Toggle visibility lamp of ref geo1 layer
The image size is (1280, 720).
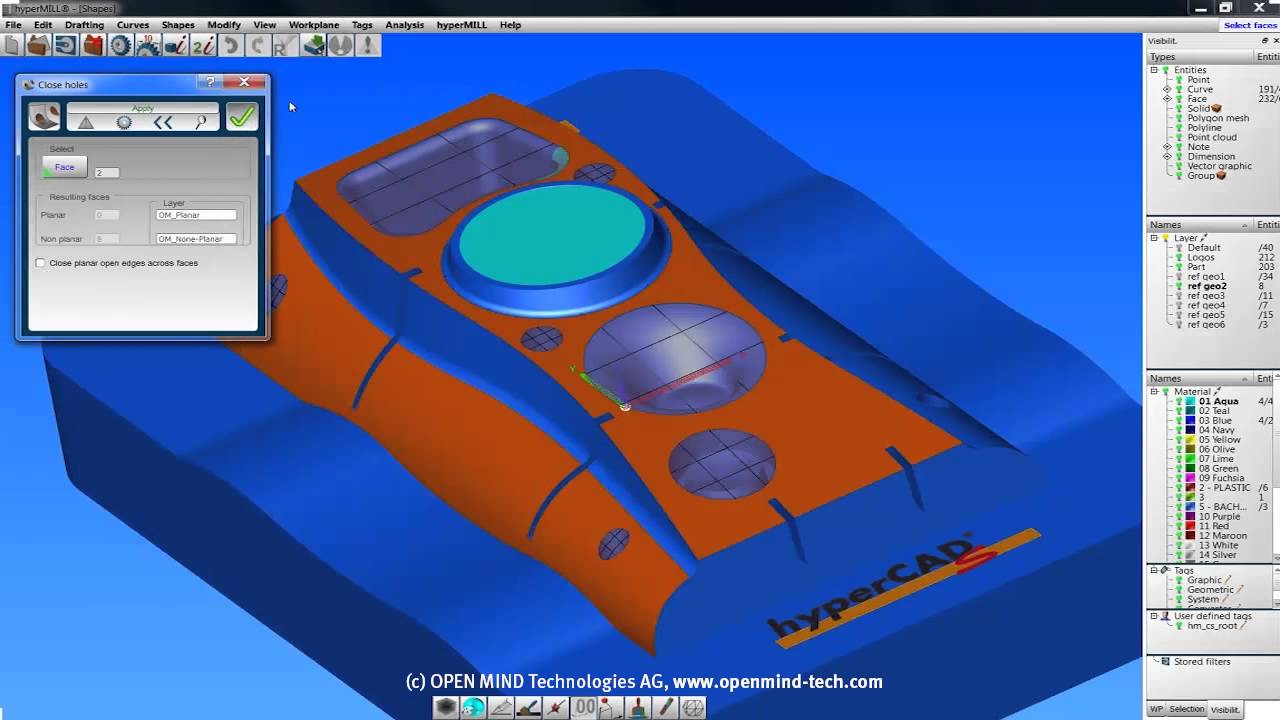point(1179,277)
